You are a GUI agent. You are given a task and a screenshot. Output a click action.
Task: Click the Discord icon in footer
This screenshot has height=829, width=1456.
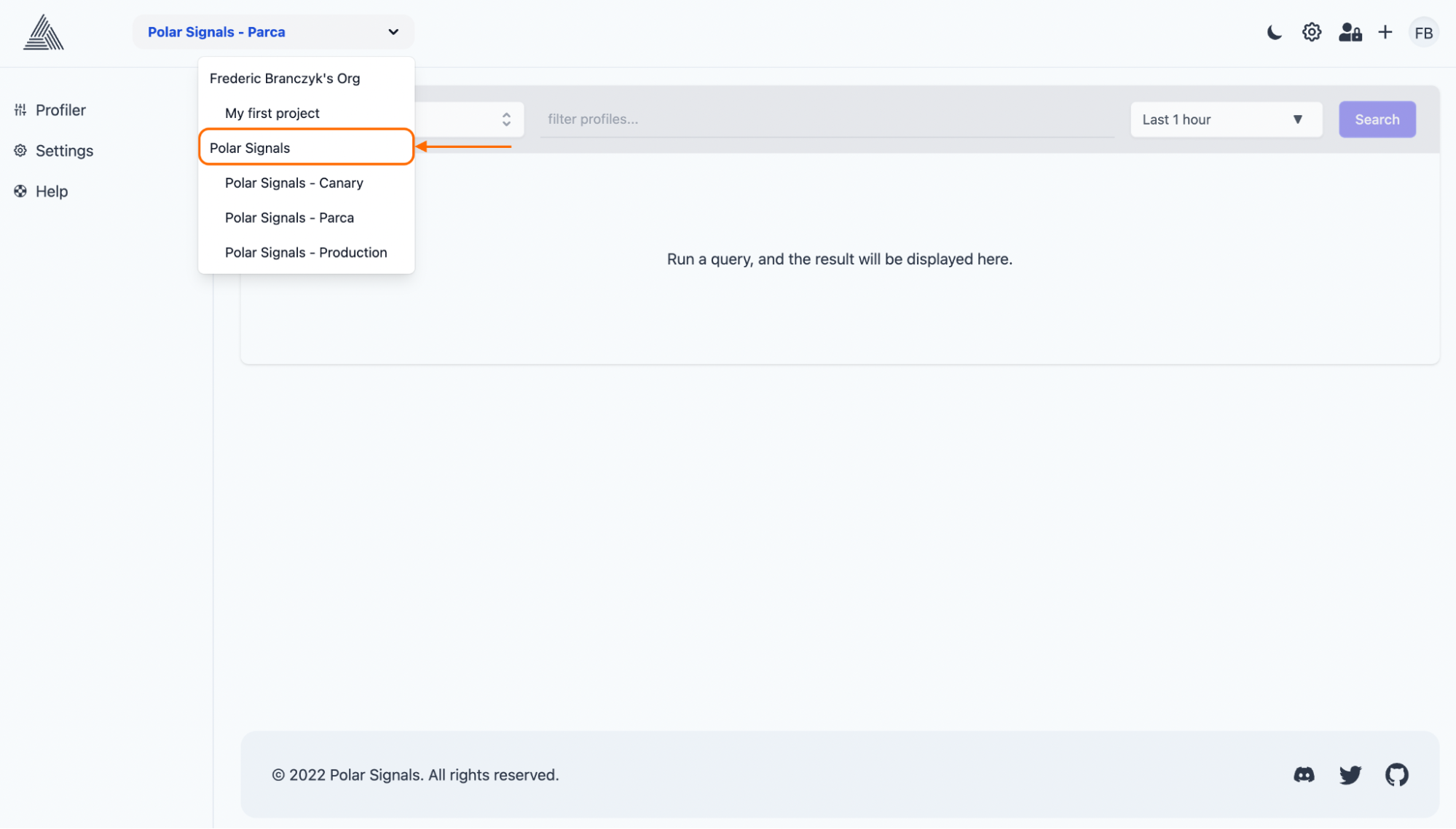coord(1303,773)
